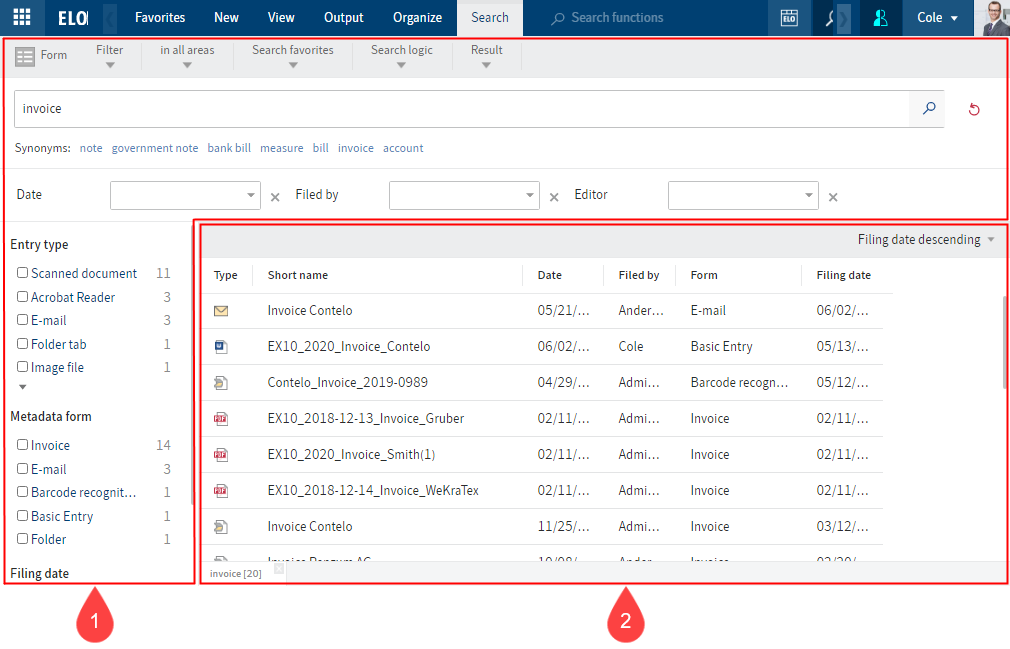Screen dimensions: 1010x649
Task: Click the 'bill' synonym link
Action: tap(320, 148)
